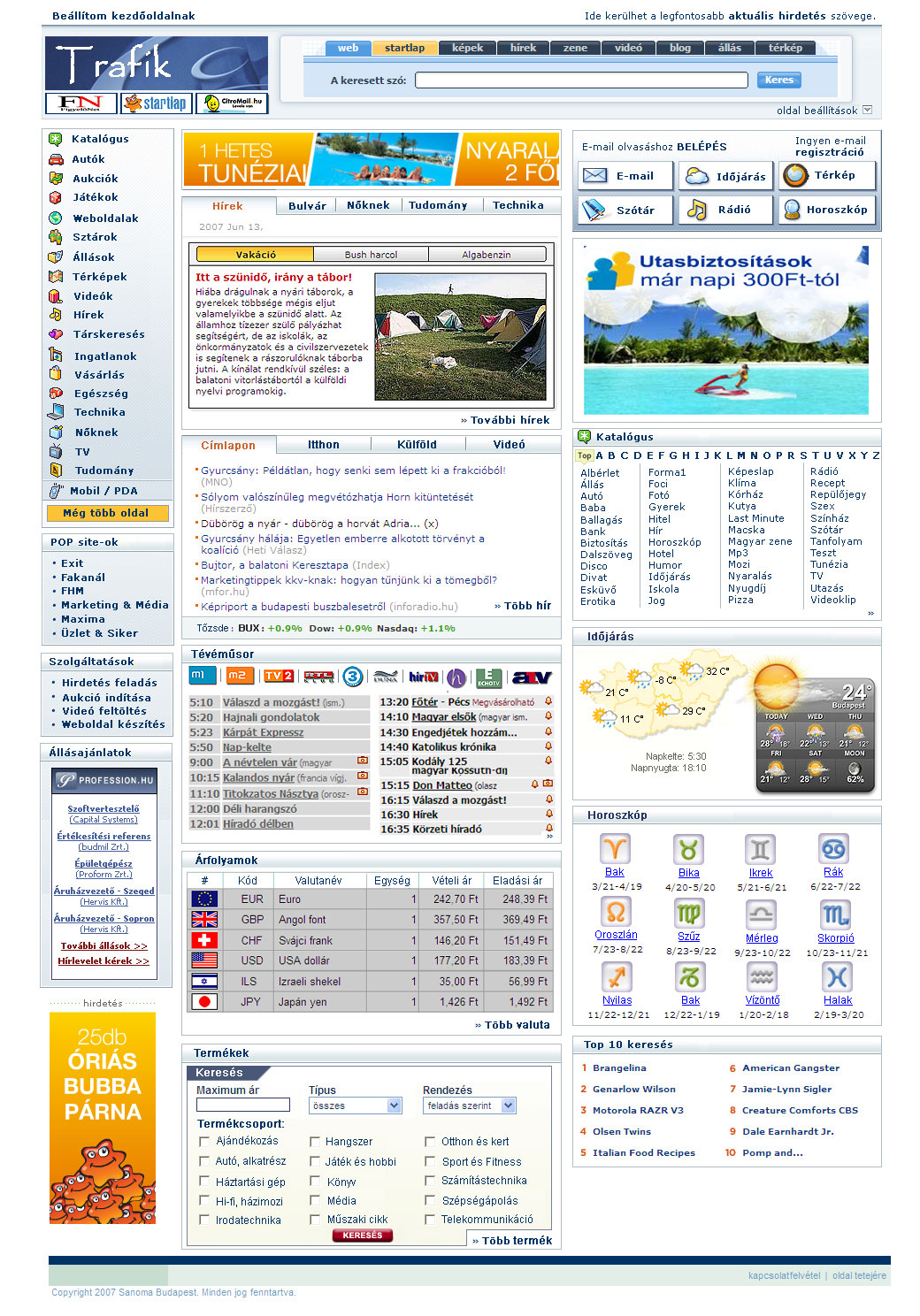The image size is (920, 1316).
Task: Follow the További állások link
Action: [103, 945]
